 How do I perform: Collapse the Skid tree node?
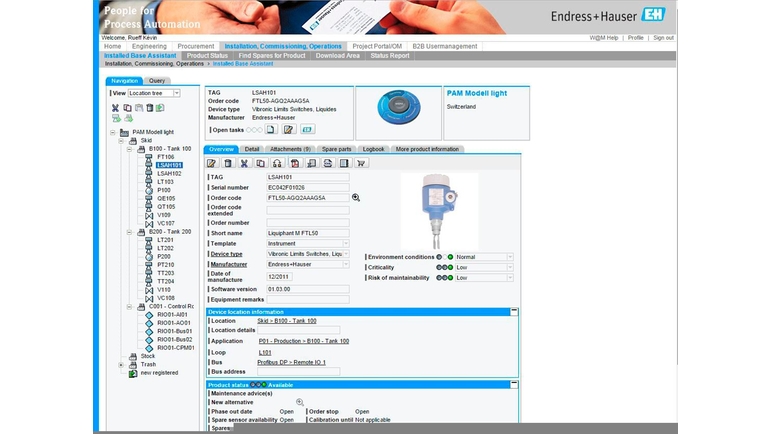coord(121,141)
